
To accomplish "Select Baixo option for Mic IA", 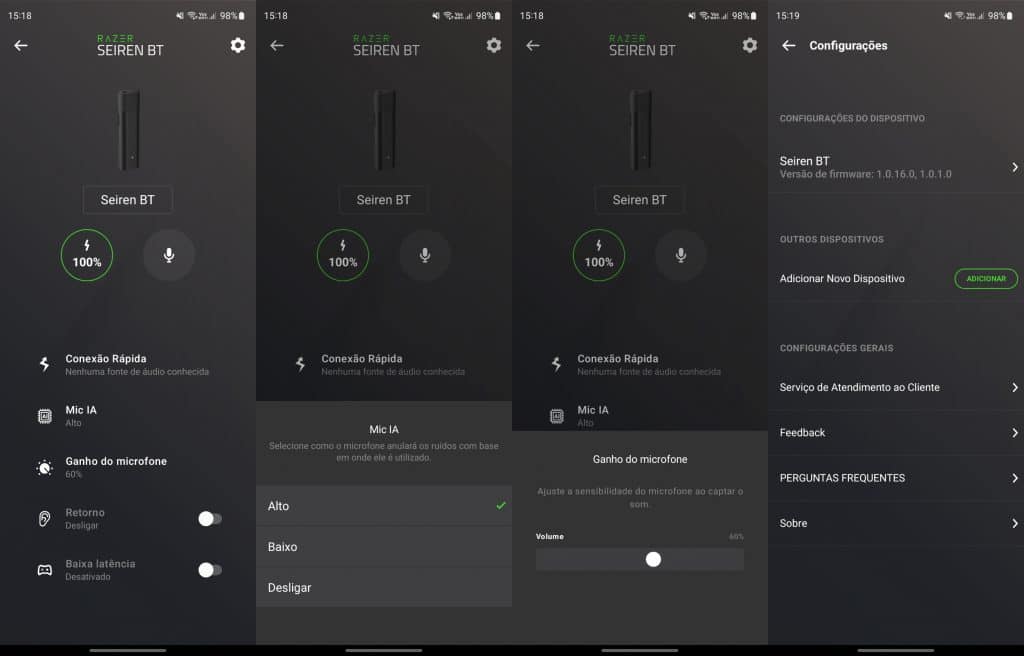I will [384, 547].
